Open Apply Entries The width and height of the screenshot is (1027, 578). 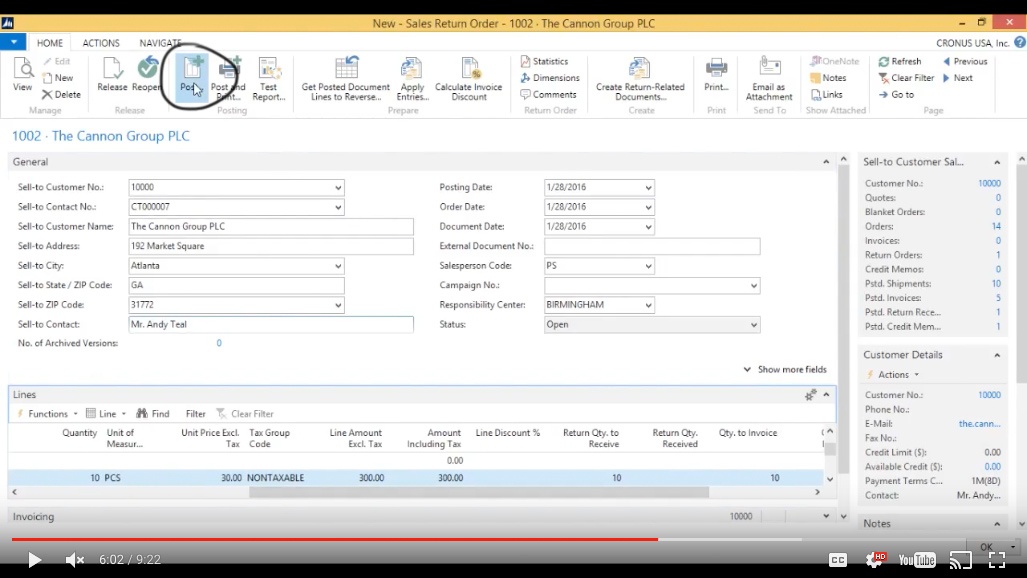tap(412, 78)
